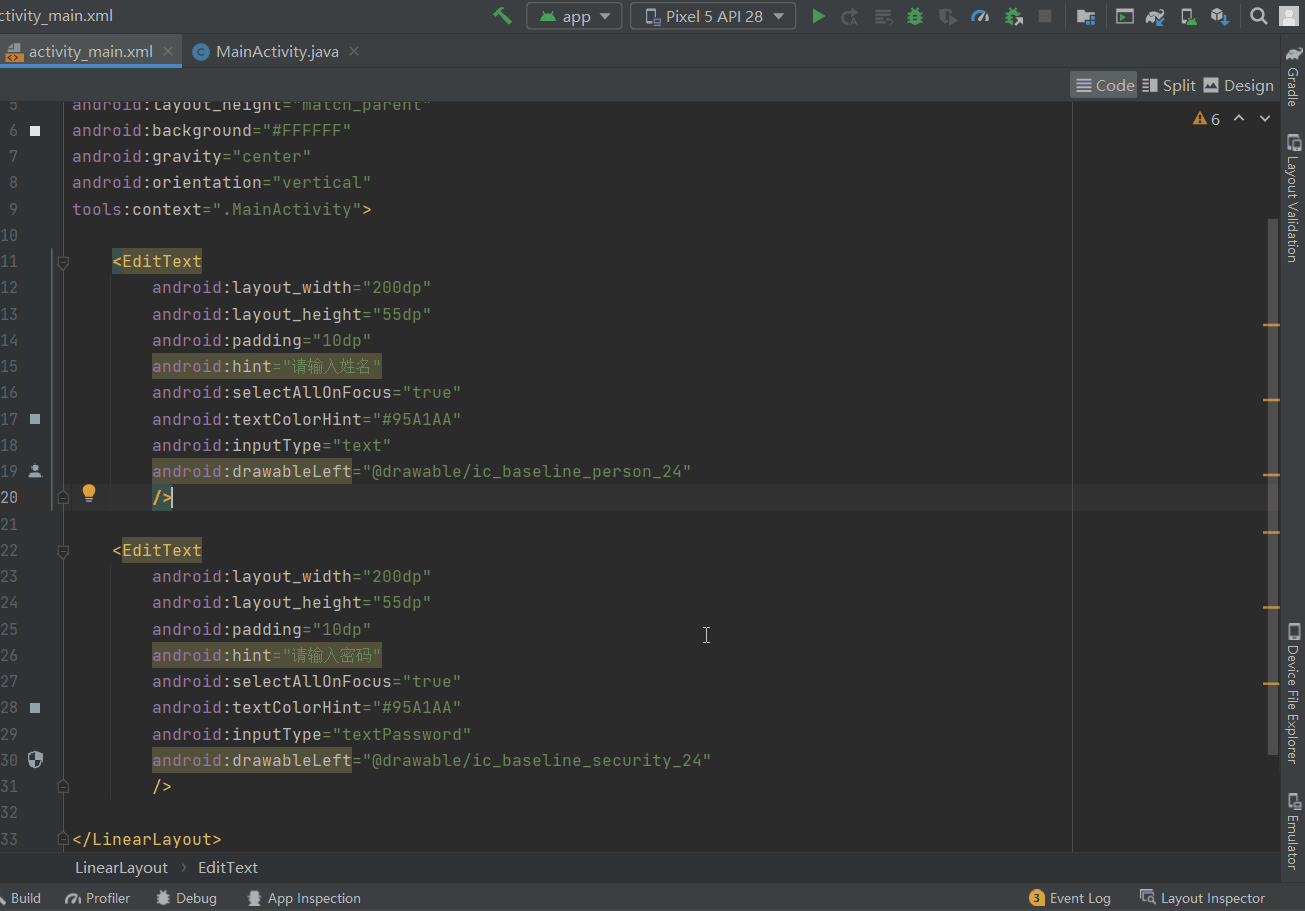
Task: Open SDK Manager icon
Action: pos(1219,16)
